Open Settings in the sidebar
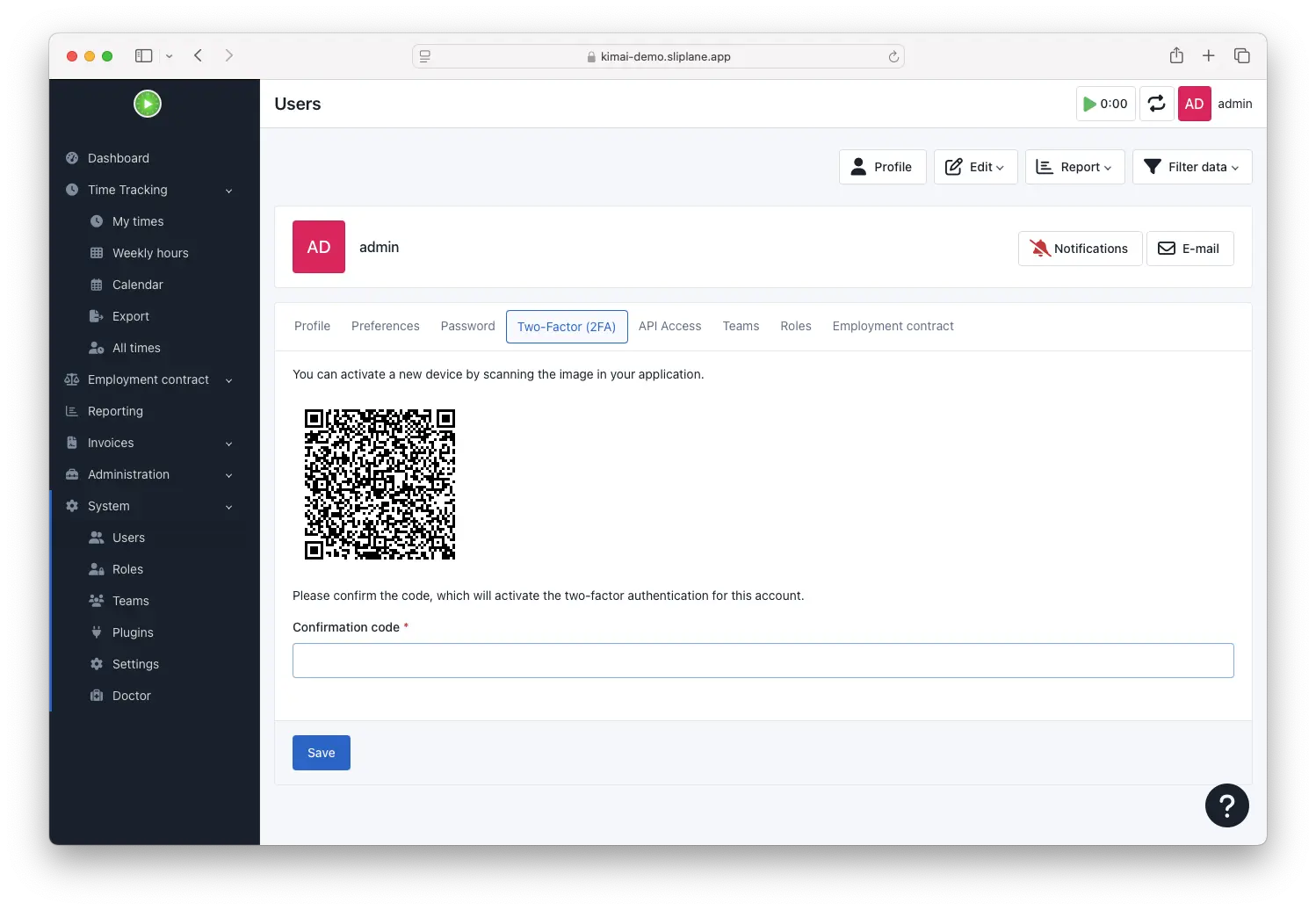Viewport: 1316px width, 910px height. pyautogui.click(x=135, y=664)
